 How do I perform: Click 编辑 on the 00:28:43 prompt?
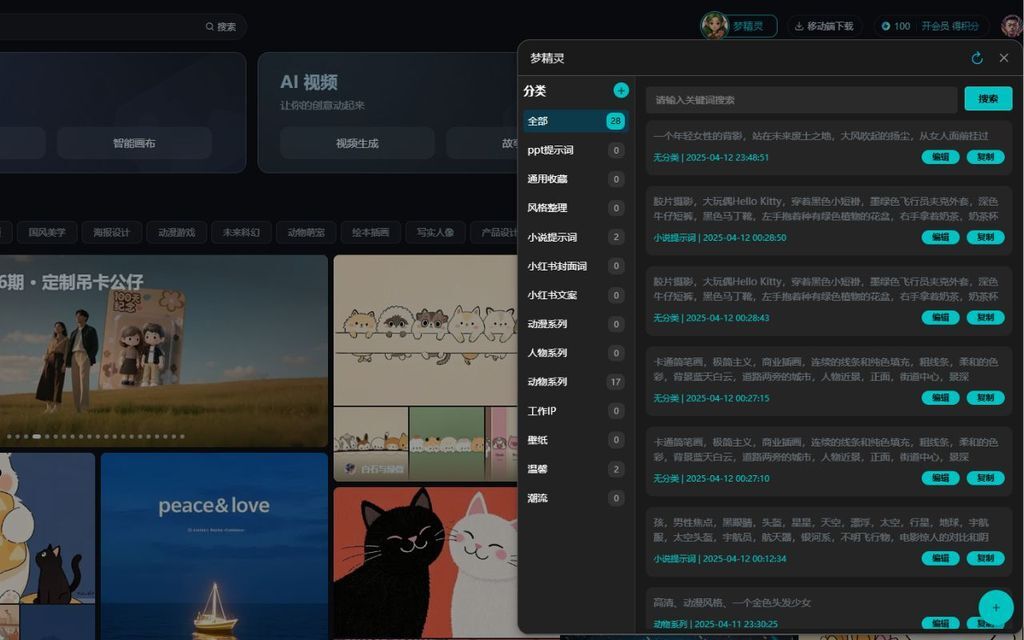click(940, 317)
